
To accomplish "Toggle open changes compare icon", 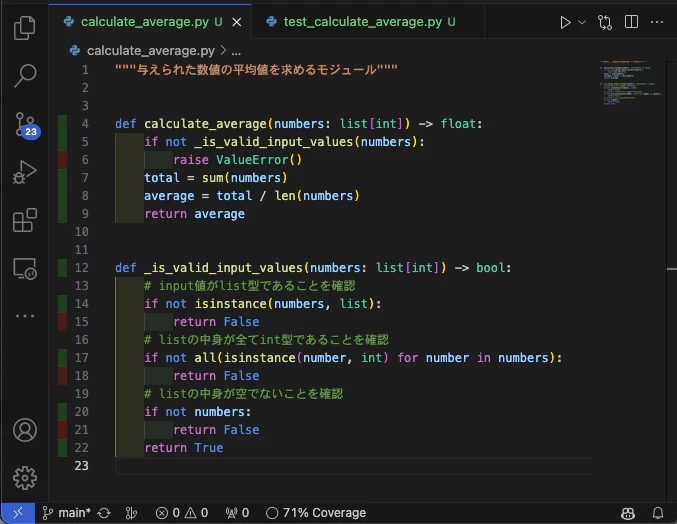I will (x=604, y=22).
